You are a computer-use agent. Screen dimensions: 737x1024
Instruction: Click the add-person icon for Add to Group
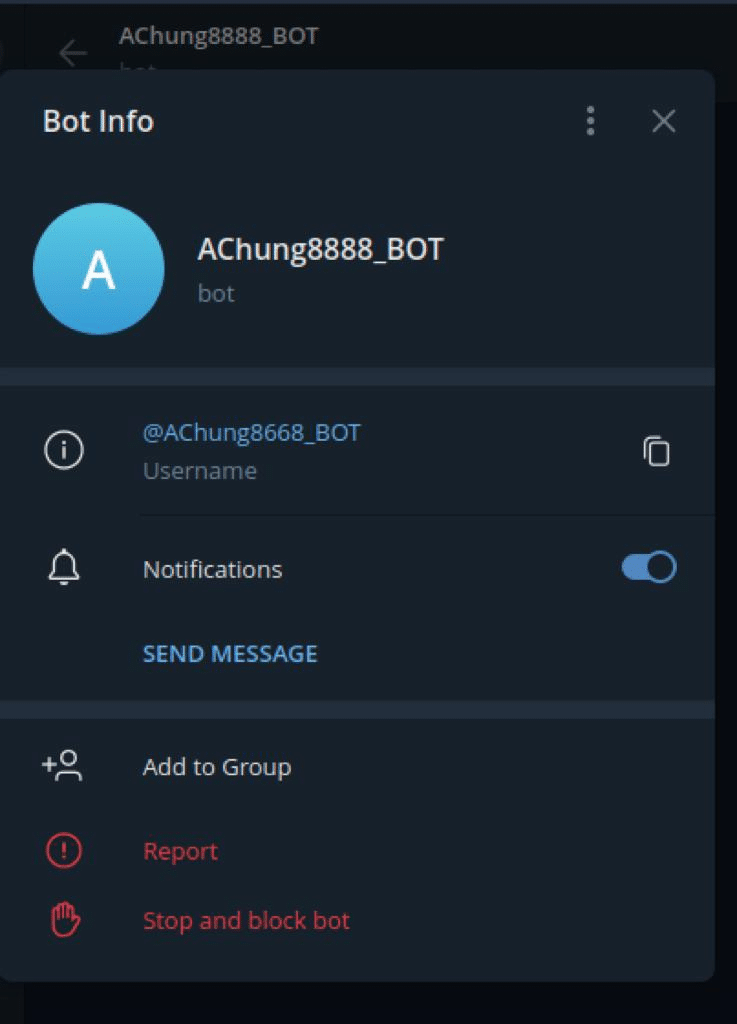click(x=63, y=765)
